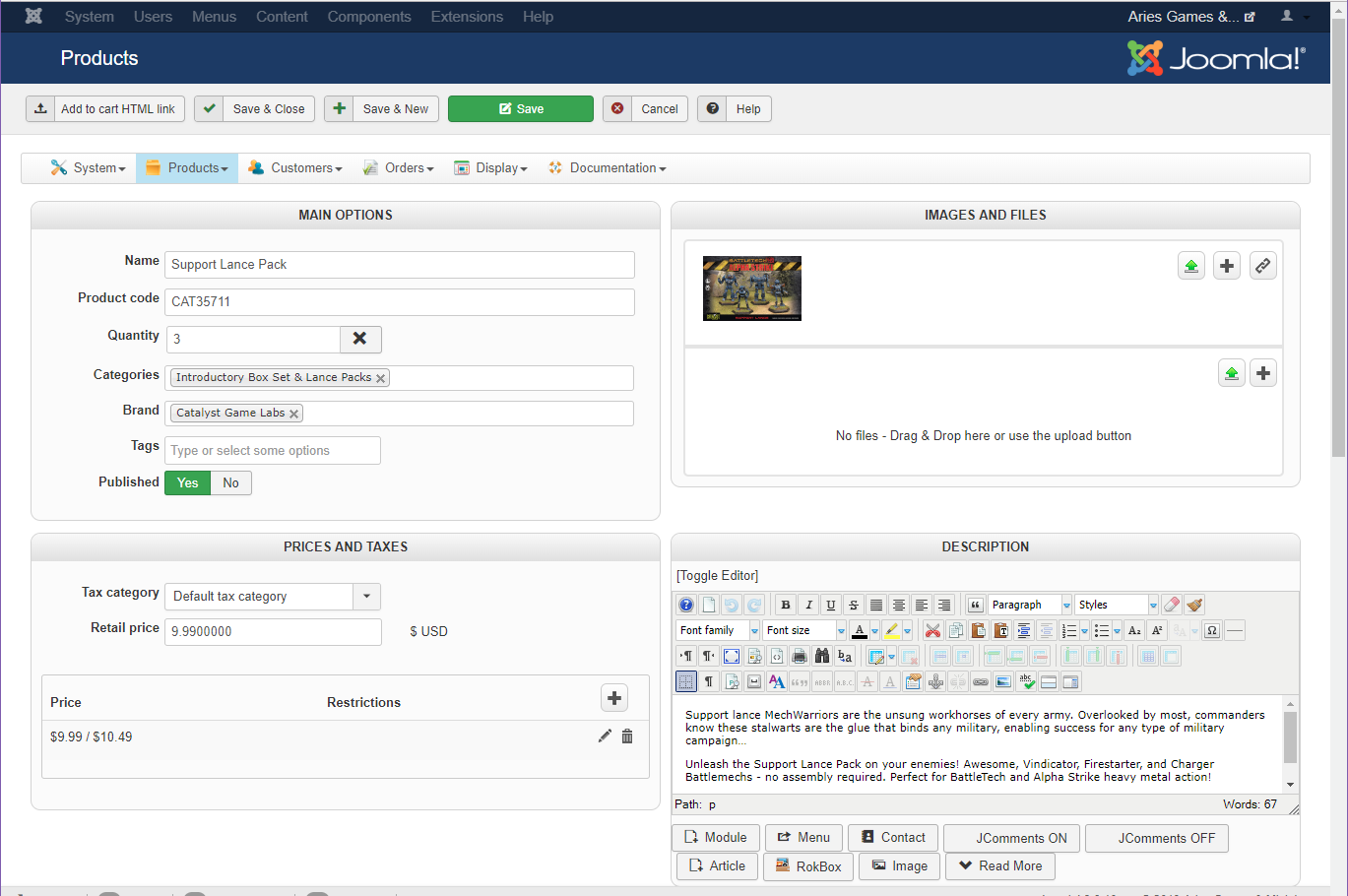Open the Menus menu in top bar
The height and width of the screenshot is (896, 1348).
(x=215, y=17)
